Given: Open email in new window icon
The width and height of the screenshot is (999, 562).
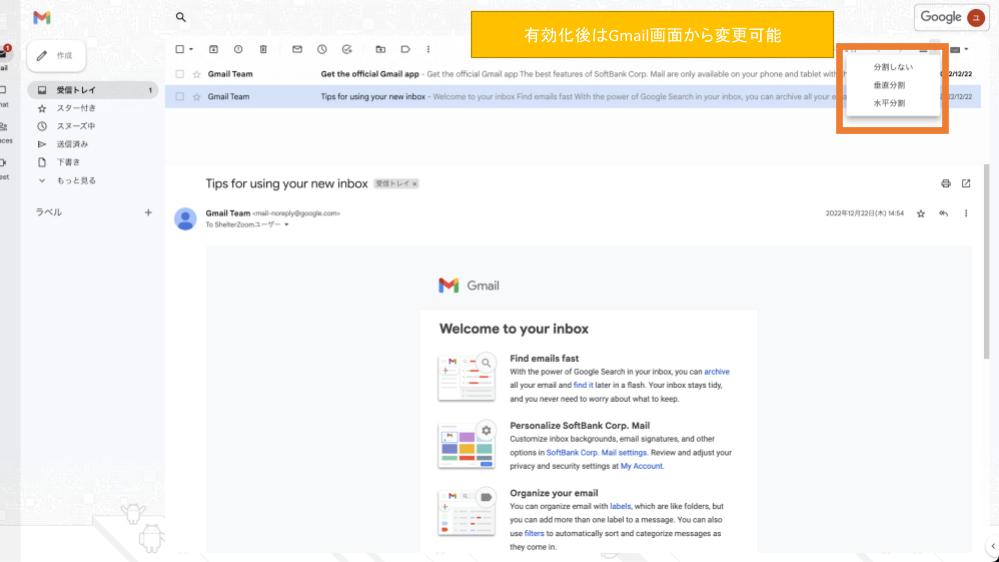Looking at the screenshot, I should 966,184.
